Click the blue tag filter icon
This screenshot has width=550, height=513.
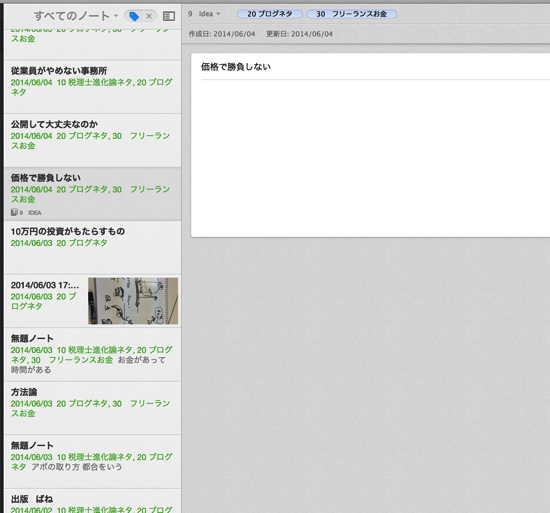134,16
